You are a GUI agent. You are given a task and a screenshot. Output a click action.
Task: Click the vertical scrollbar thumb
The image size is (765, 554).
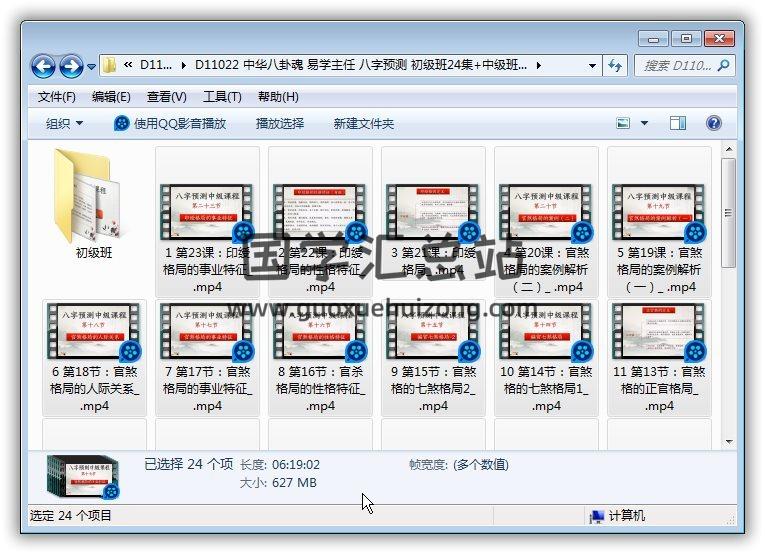click(x=728, y=213)
